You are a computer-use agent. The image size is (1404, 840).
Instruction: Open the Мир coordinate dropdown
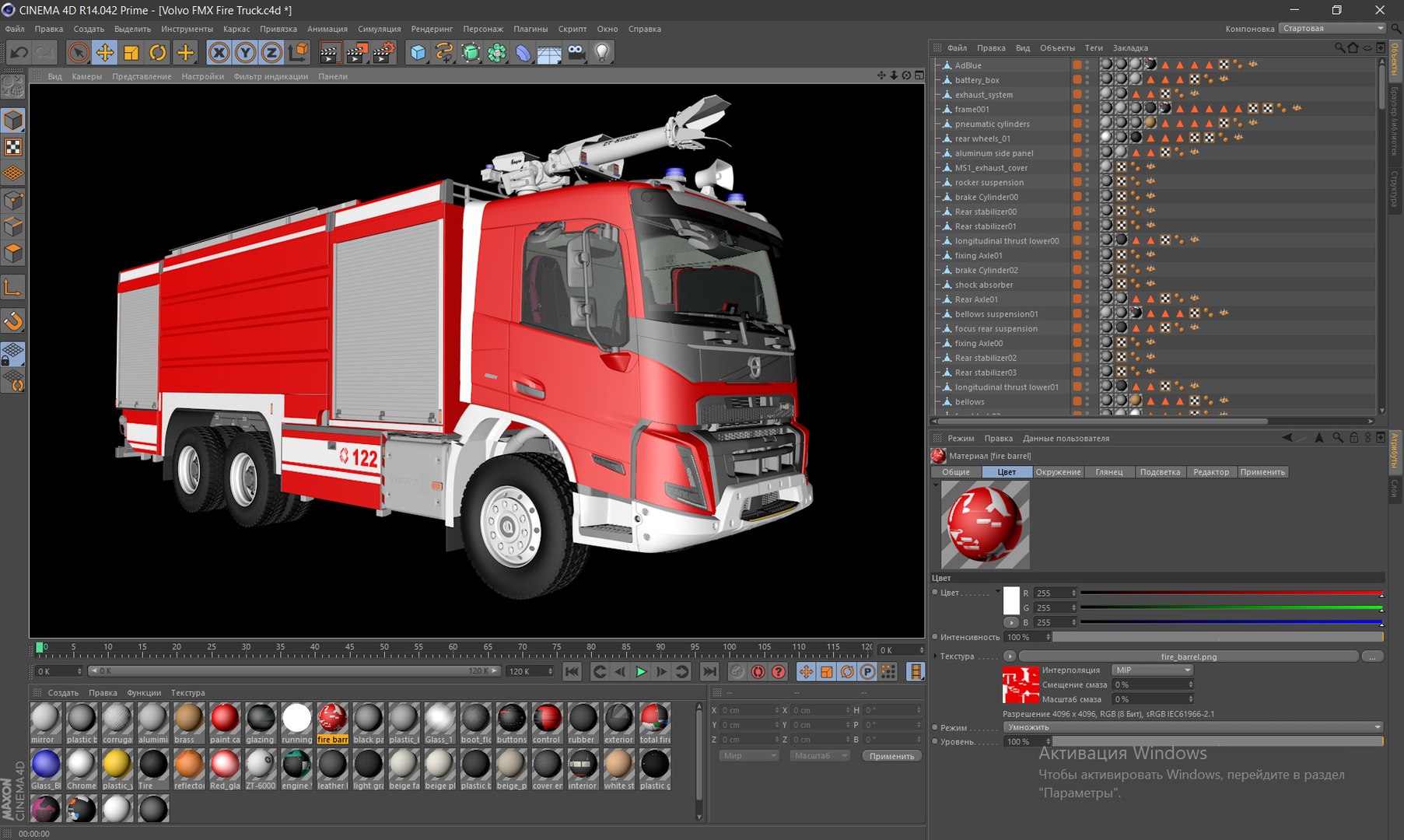(x=749, y=756)
